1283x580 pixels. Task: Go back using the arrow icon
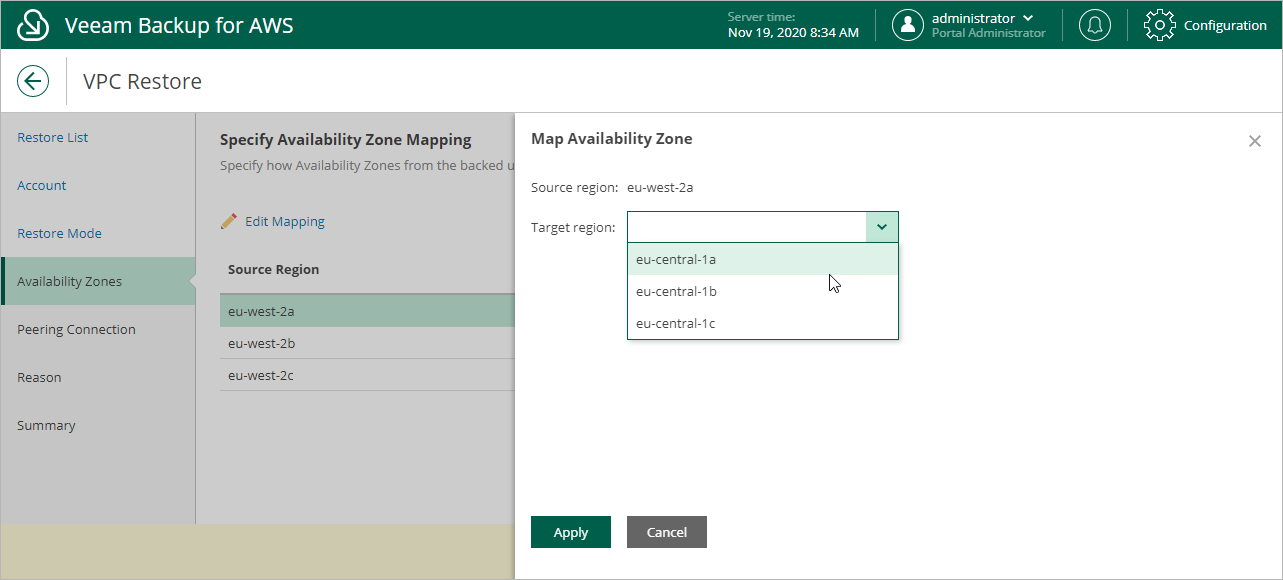point(33,81)
